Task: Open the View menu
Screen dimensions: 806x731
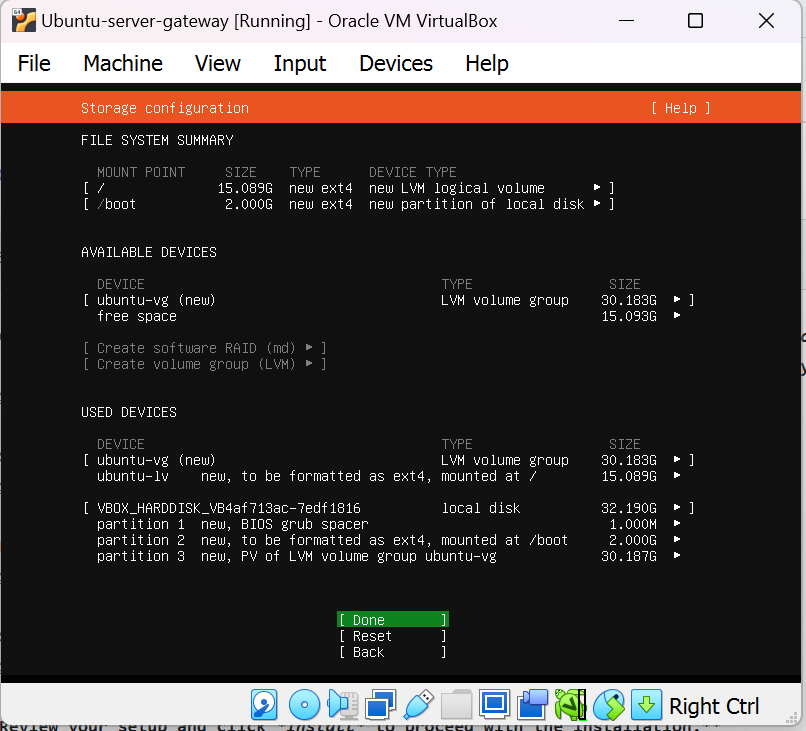Action: point(217,64)
